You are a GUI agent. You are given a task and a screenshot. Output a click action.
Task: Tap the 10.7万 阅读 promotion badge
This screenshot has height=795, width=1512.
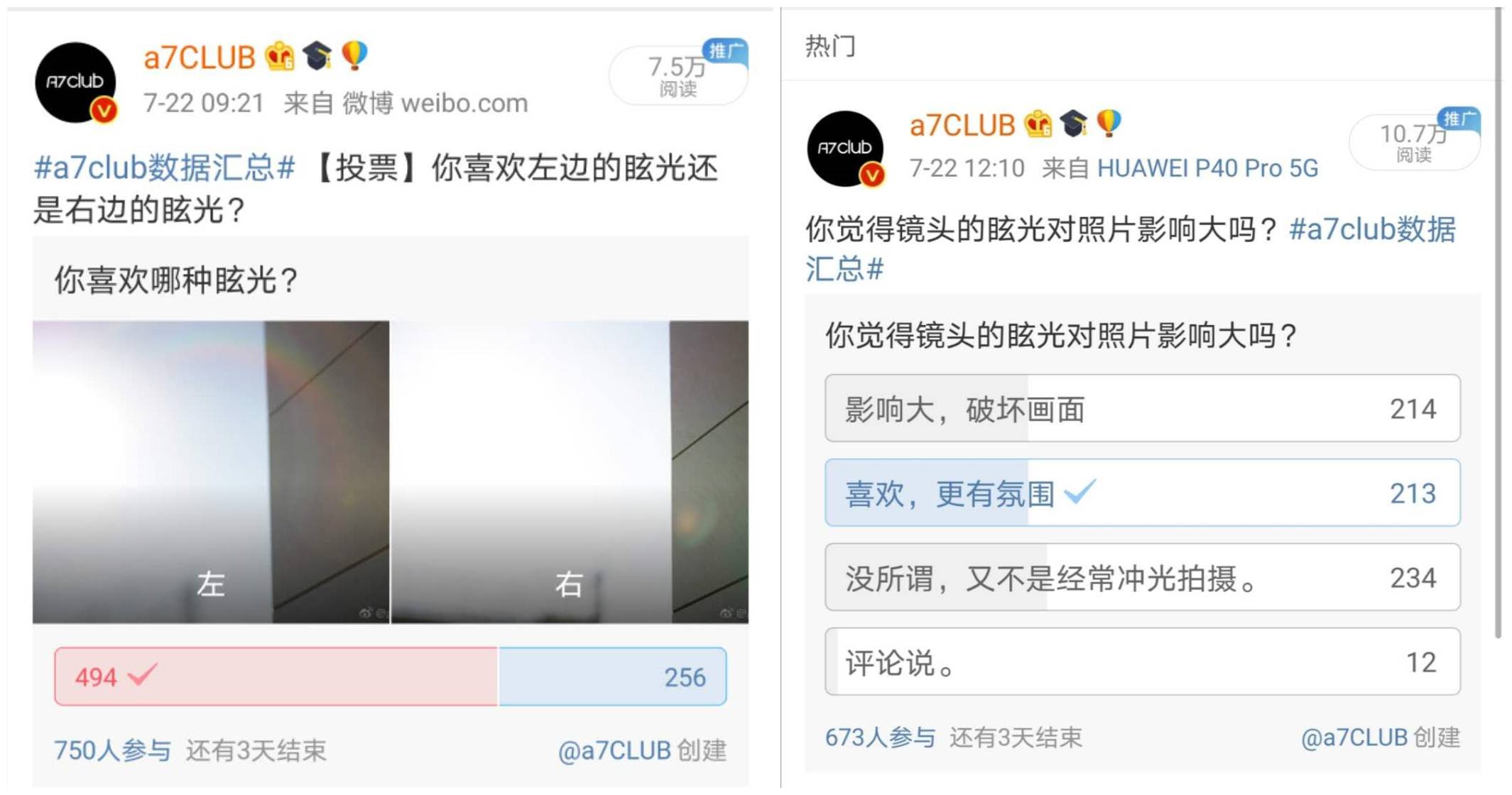tap(1415, 141)
